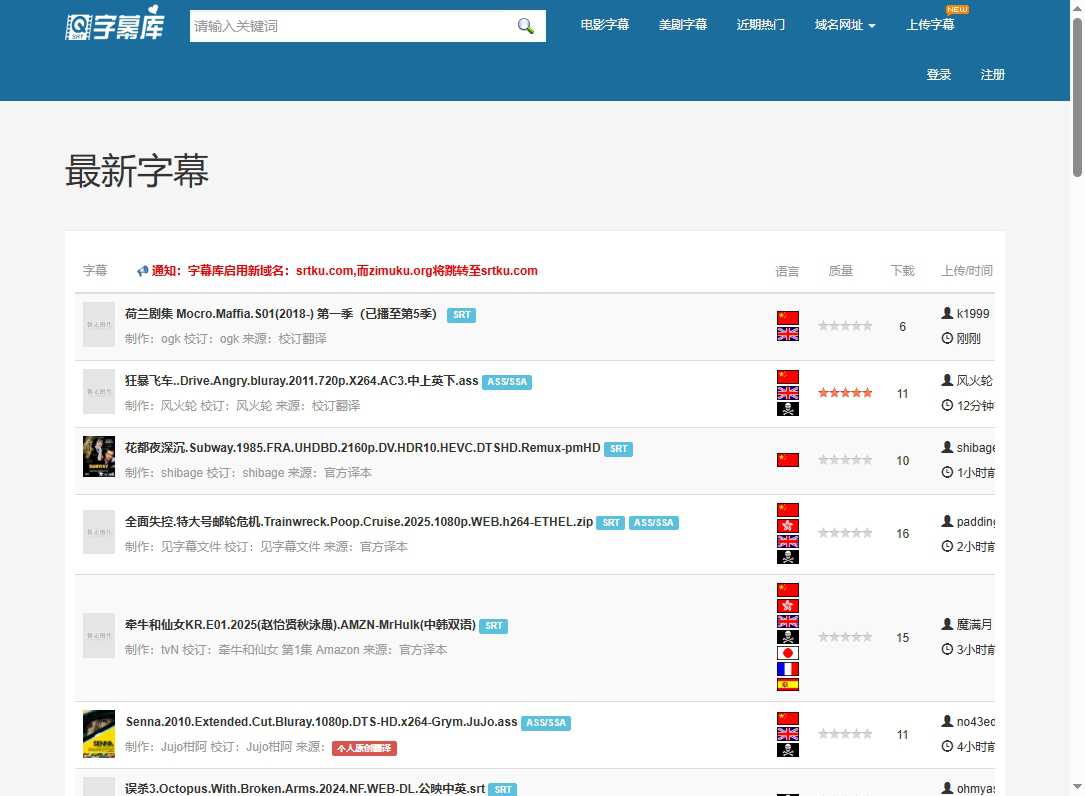Open the srtku.com domain notice link

pos(345,271)
